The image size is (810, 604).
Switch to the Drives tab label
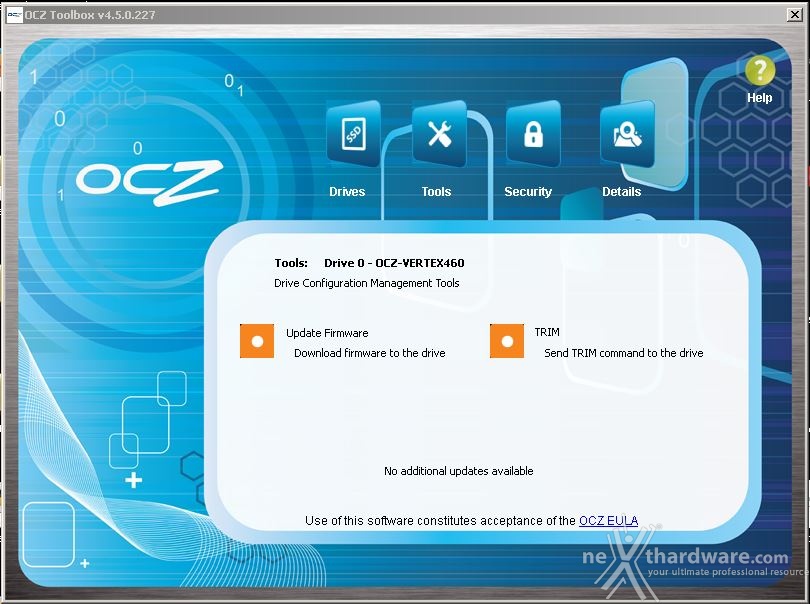coord(347,192)
